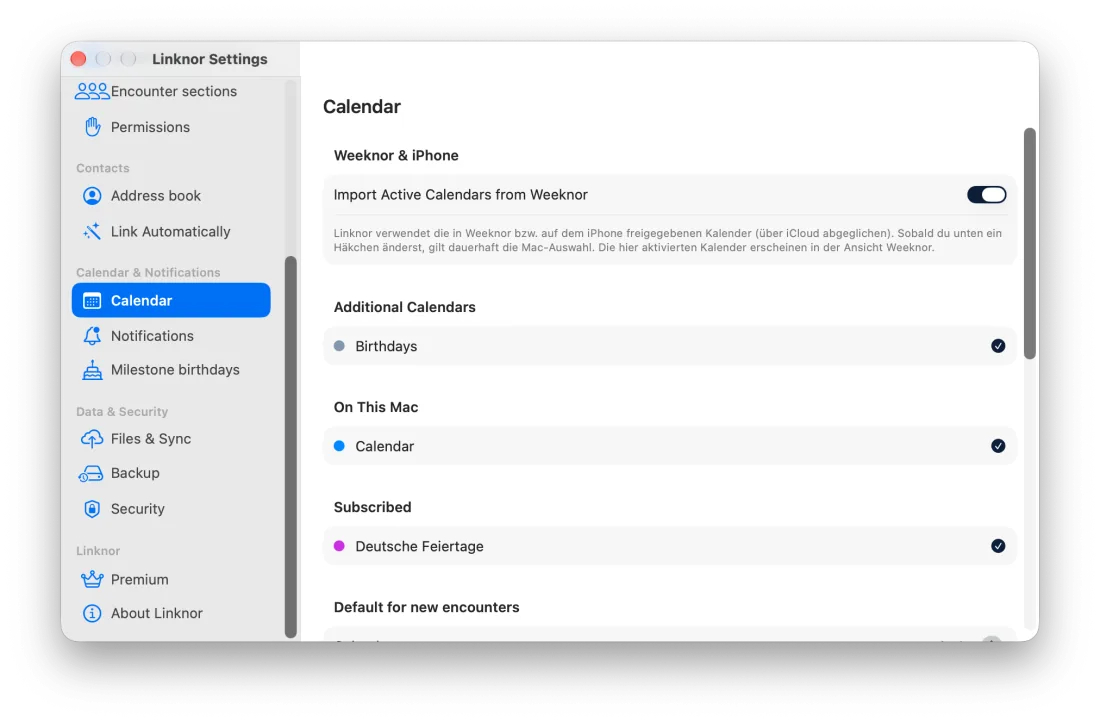The image size is (1100, 722).
Task: Uncheck the Deutsche Feiertage checkmark
Action: pyautogui.click(x=998, y=546)
